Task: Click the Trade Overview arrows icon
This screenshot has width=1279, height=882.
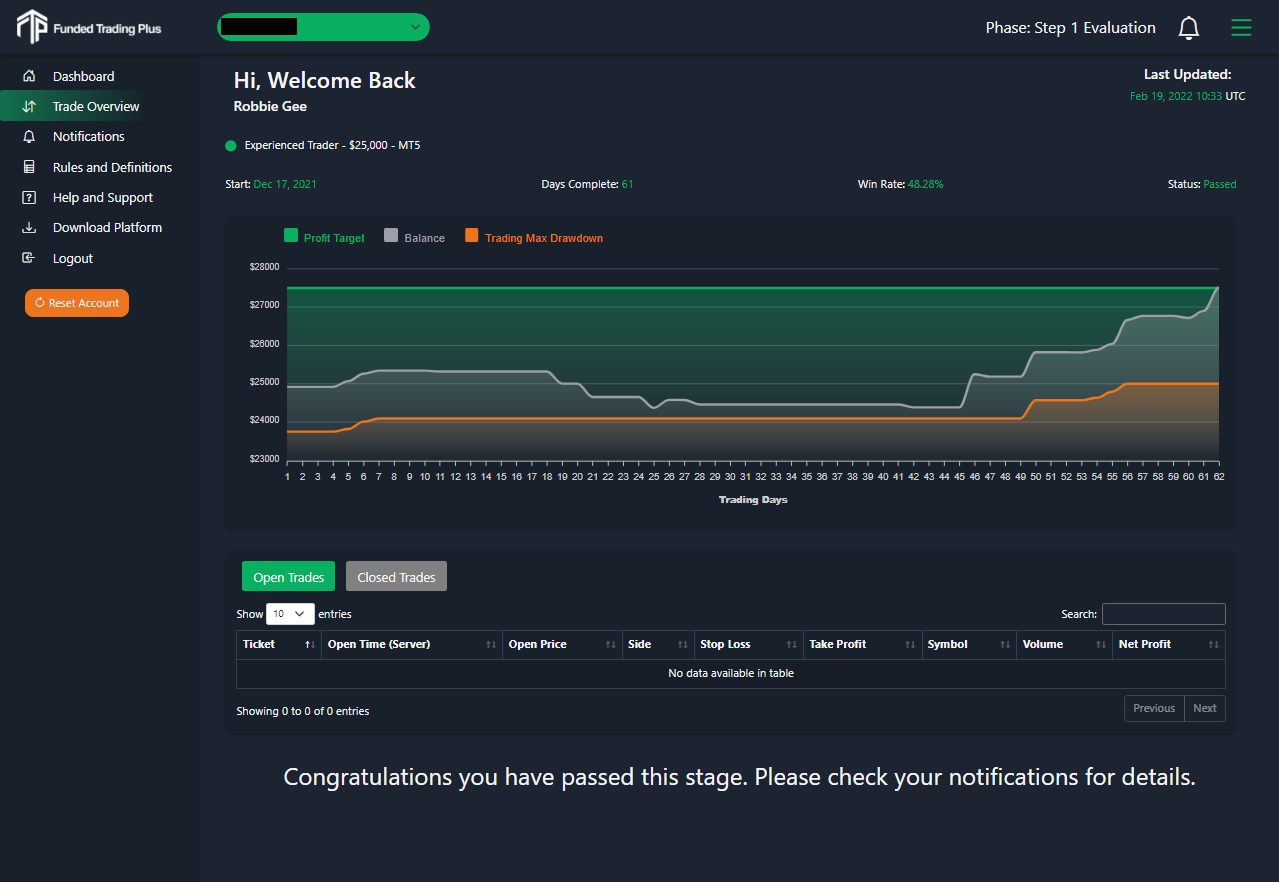Action: coord(29,106)
